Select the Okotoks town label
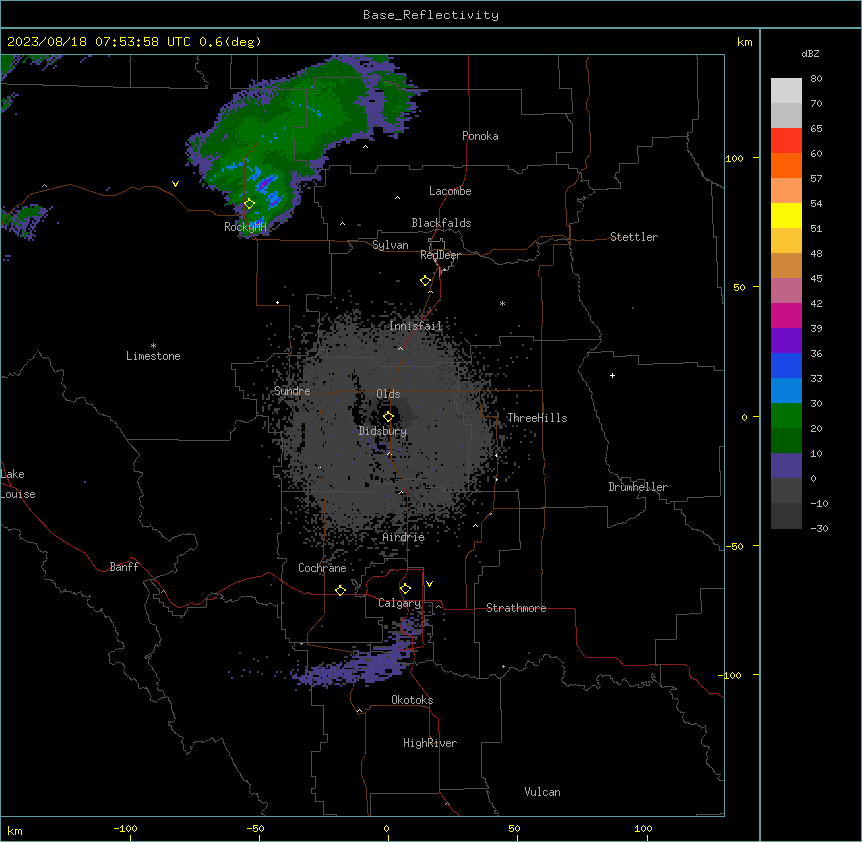This screenshot has width=862, height=842. coord(412,700)
